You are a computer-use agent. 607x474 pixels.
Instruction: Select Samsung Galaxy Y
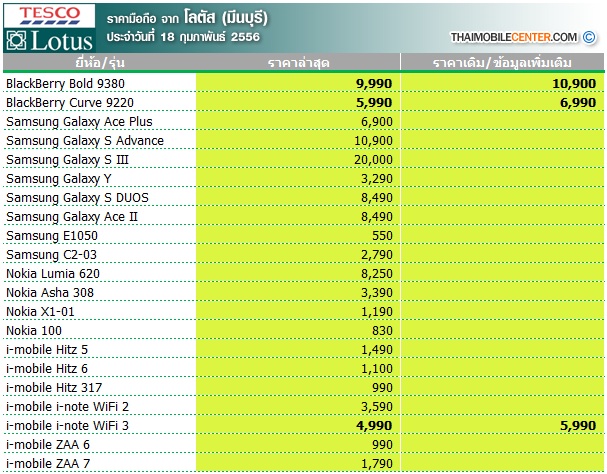[x=59, y=179]
